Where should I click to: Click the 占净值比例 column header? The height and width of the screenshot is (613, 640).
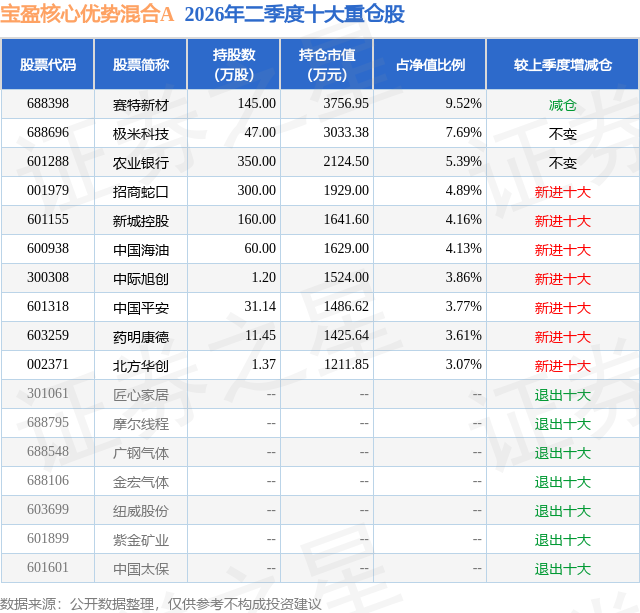click(x=430, y=64)
